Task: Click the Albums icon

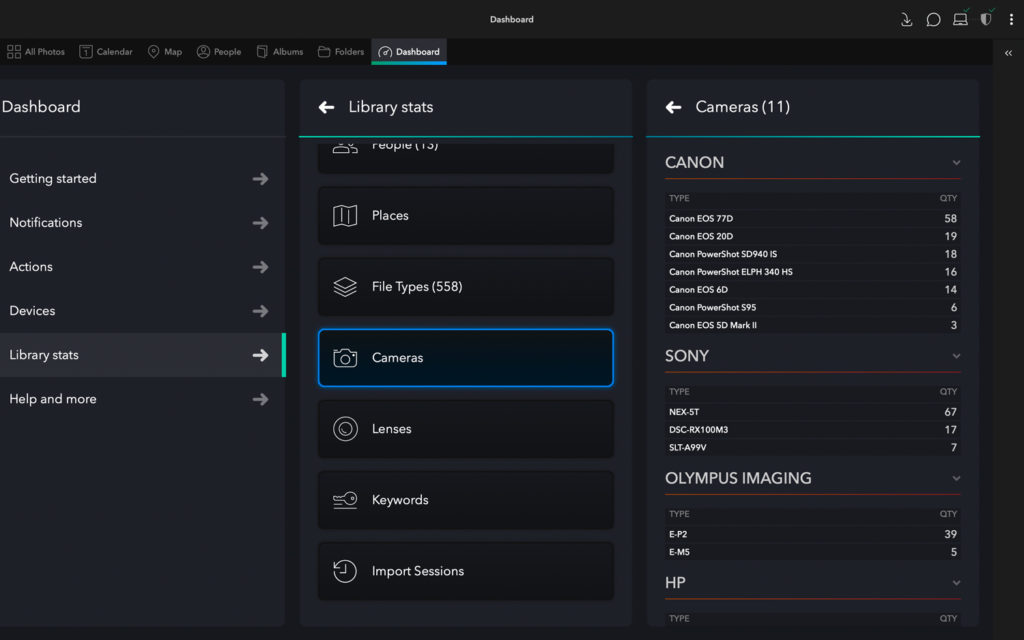Action: [262, 52]
